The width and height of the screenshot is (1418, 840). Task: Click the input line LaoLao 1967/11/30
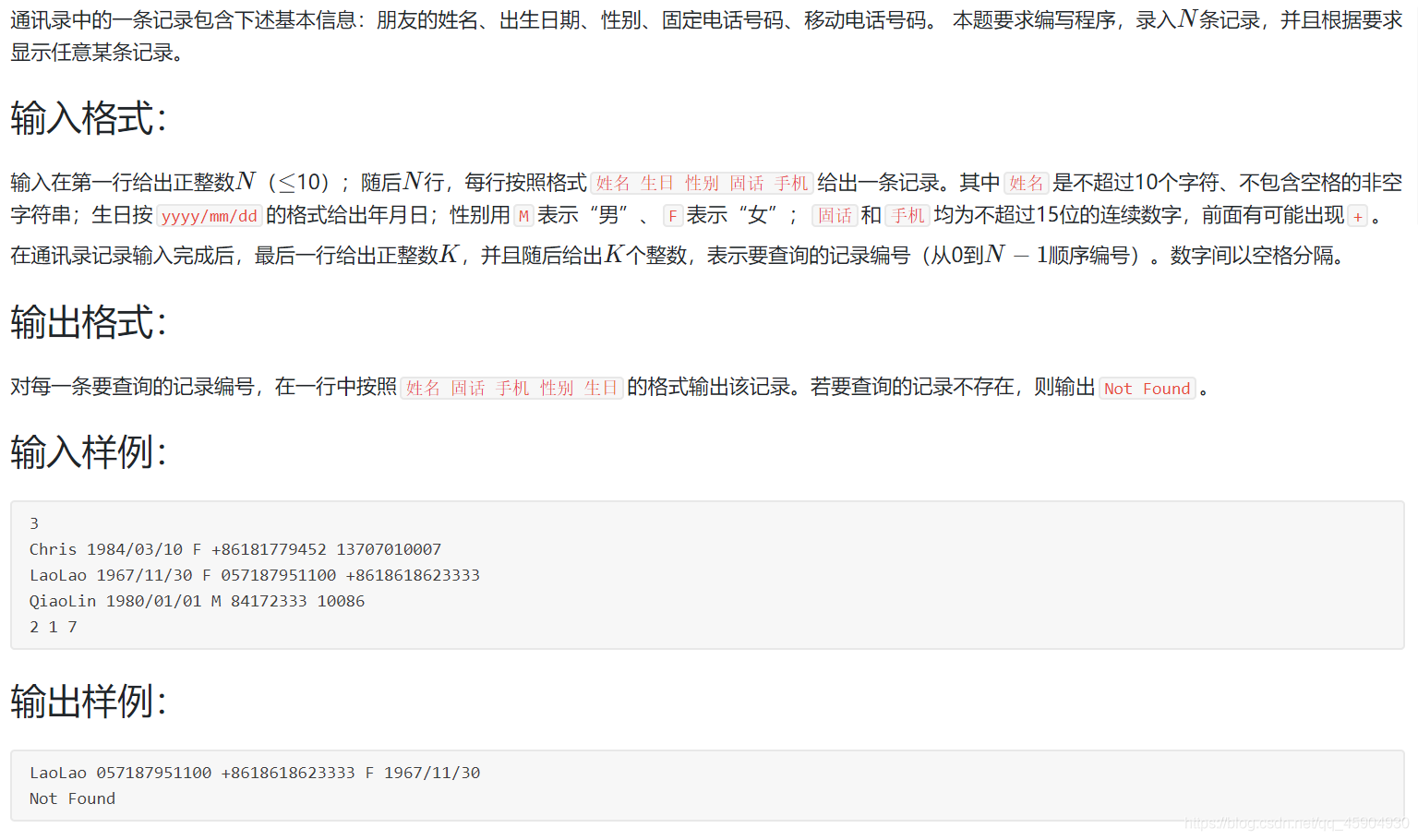(x=255, y=575)
